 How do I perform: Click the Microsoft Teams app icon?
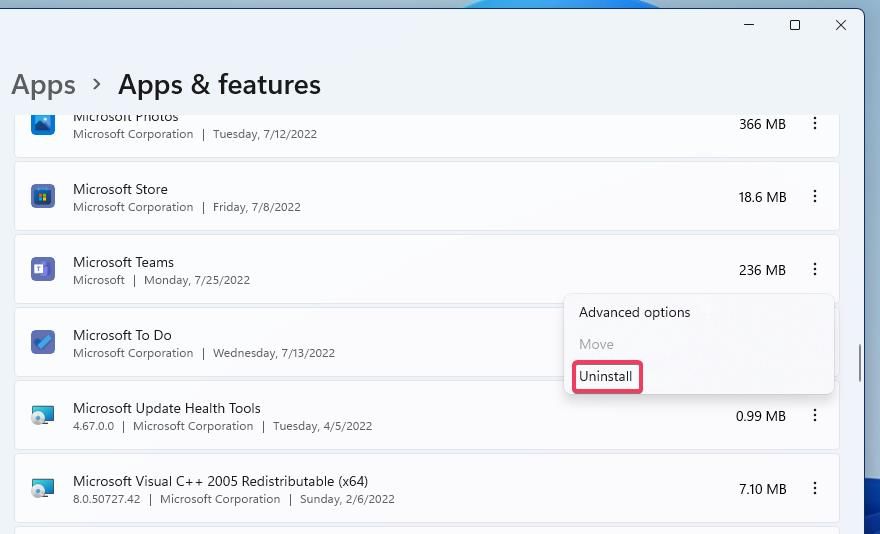click(x=43, y=270)
